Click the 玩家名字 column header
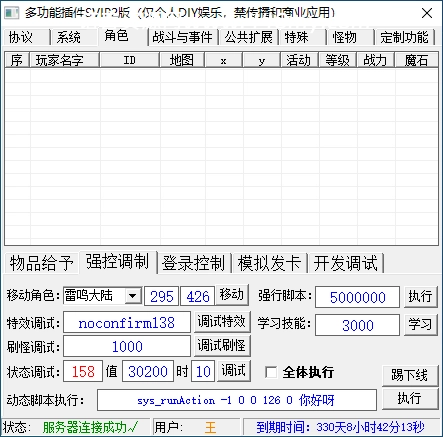Screen dimensions: 443x437 coord(65,60)
